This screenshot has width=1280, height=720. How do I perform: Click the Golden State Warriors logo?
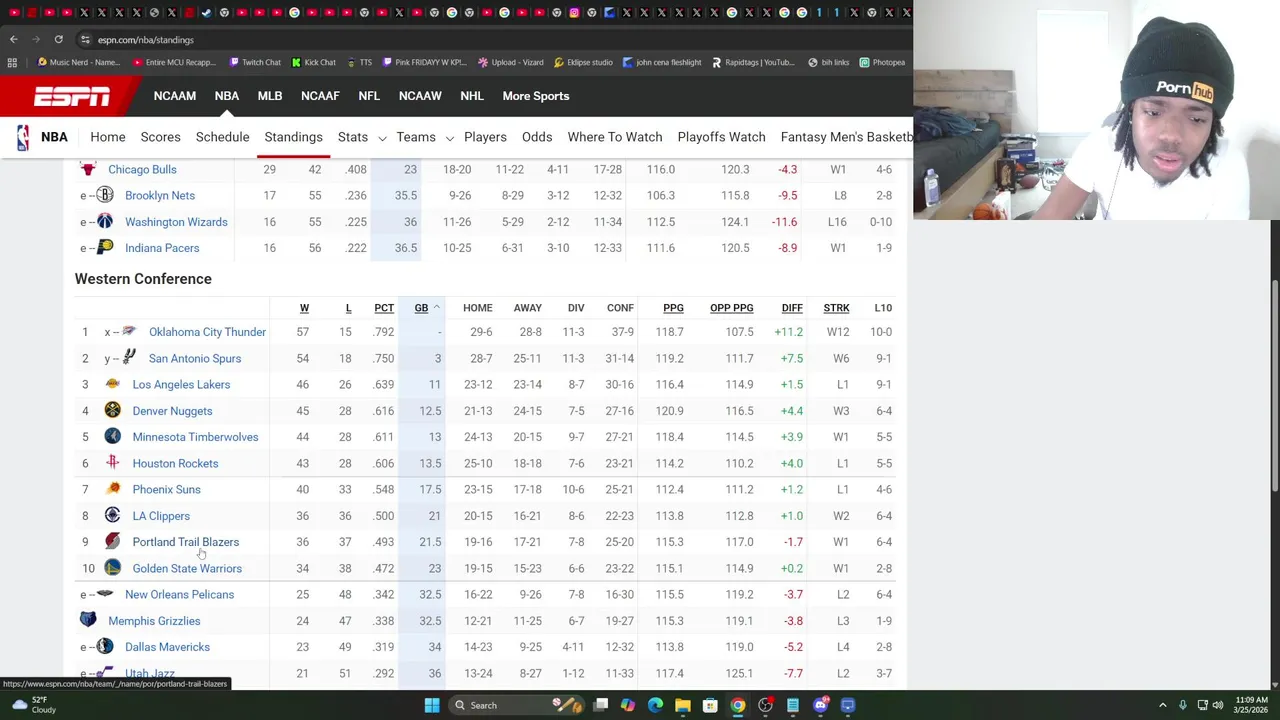coord(112,568)
